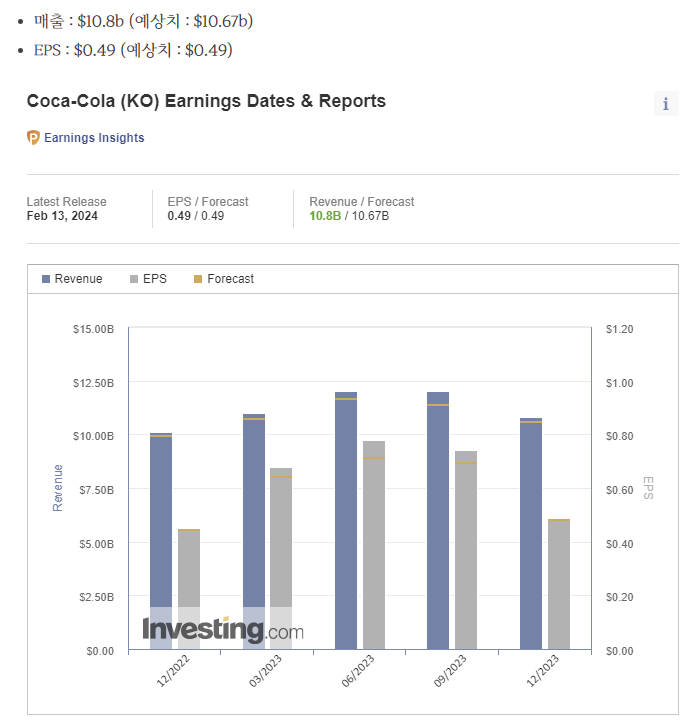
Task: Select the 03/2023 revenue bar
Action: (x=254, y=532)
